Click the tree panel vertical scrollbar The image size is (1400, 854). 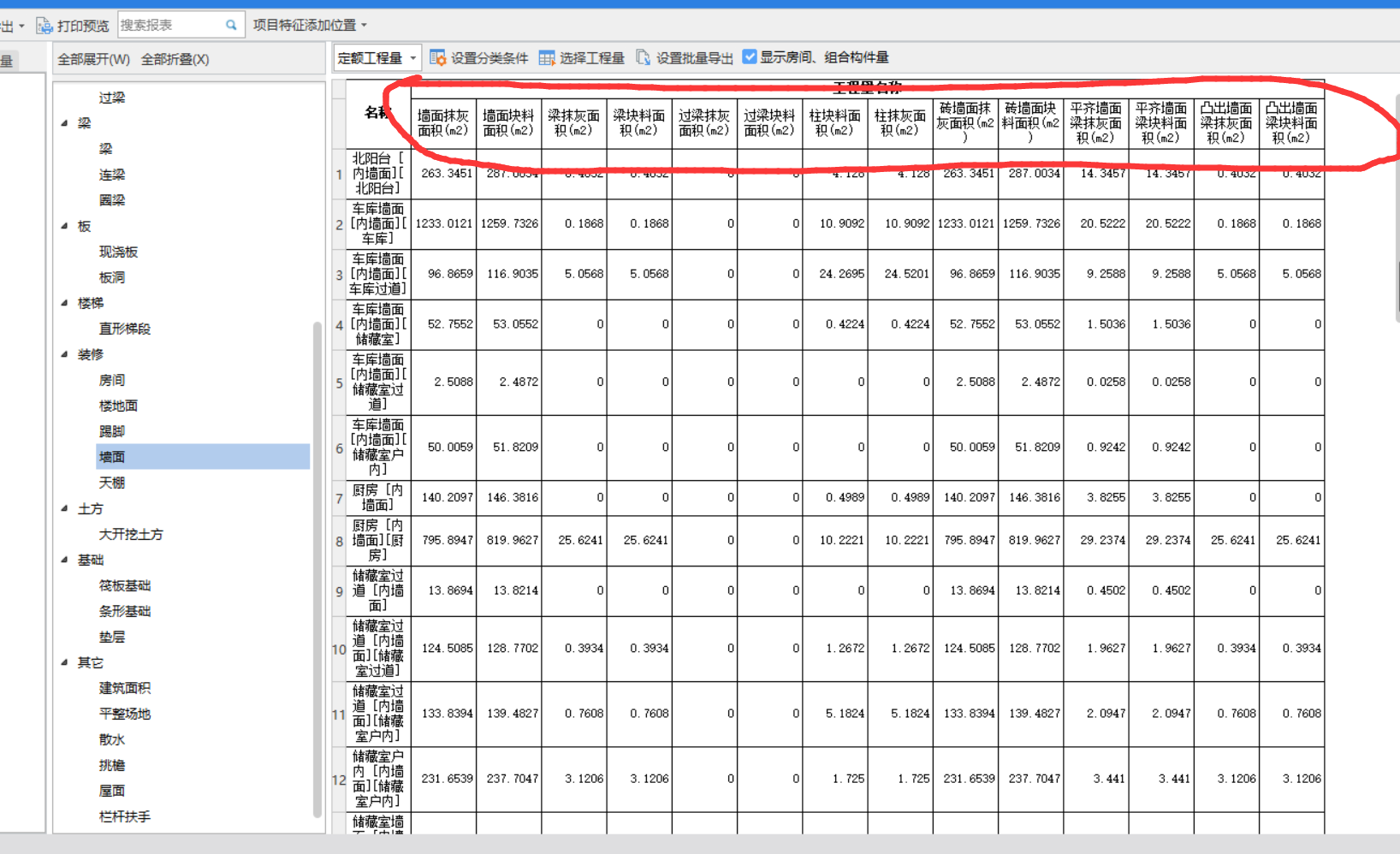317,569
